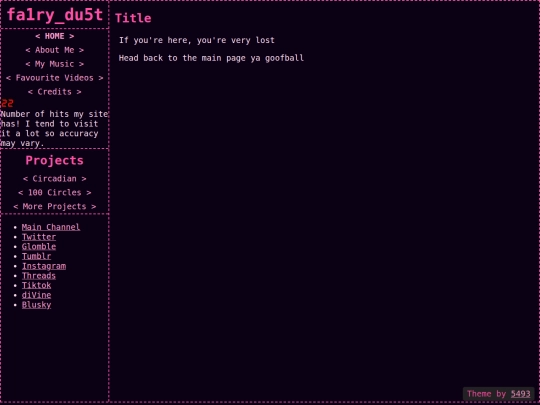Image resolution: width=540 pixels, height=405 pixels.
Task: Open the Glomble link
Action: pyautogui.click(x=39, y=247)
